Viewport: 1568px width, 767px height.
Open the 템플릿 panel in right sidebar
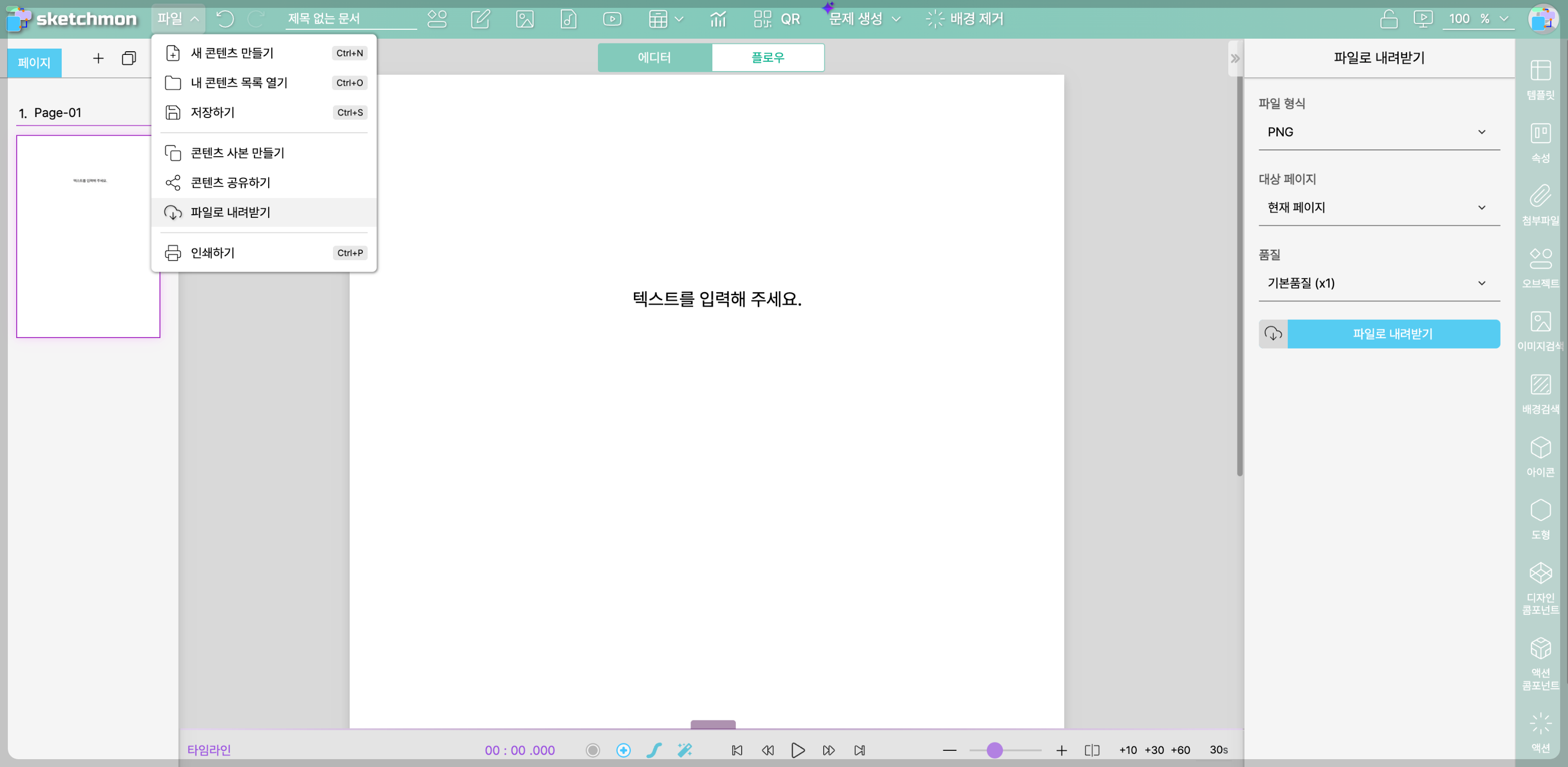1540,80
